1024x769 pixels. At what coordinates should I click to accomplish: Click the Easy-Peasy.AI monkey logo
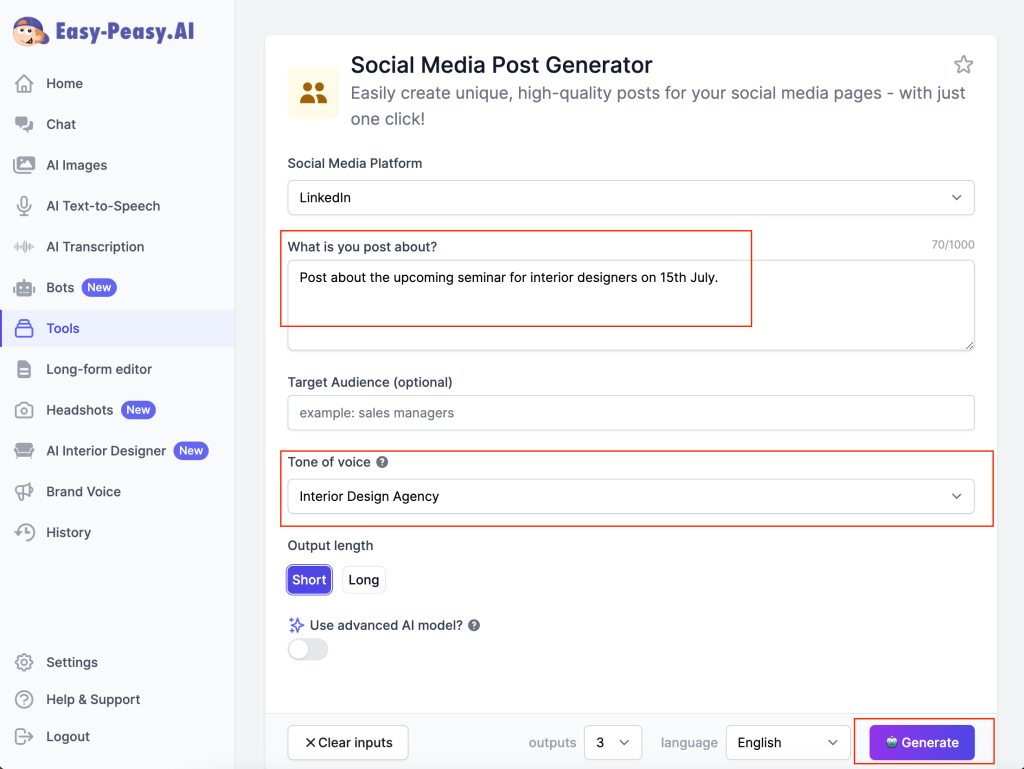[x=30, y=31]
